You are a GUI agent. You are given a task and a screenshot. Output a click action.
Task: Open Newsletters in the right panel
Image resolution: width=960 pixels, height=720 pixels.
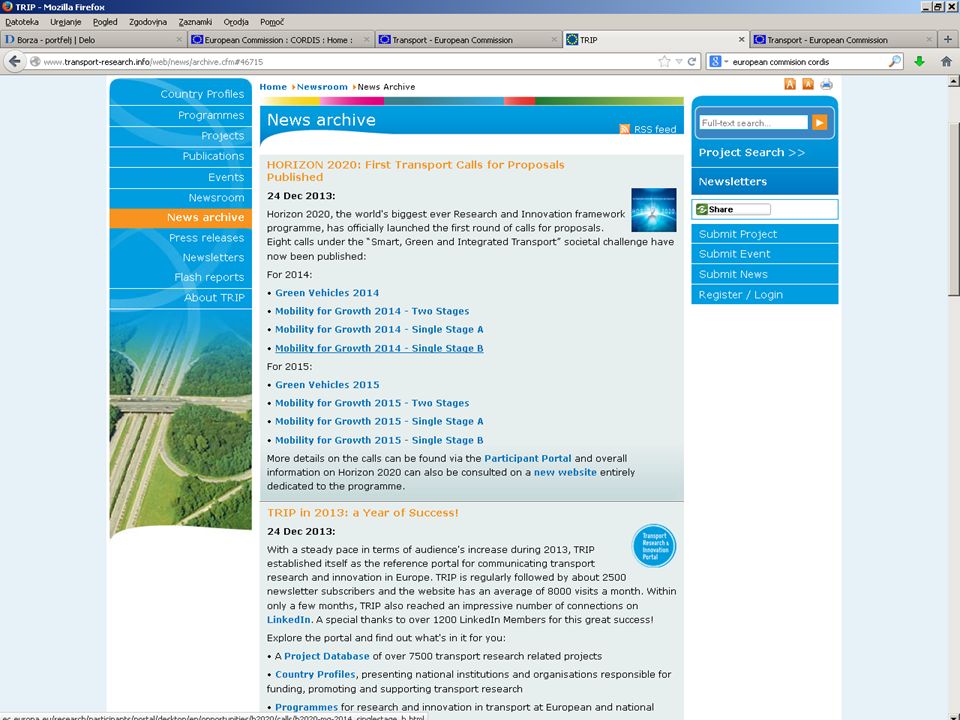click(732, 181)
